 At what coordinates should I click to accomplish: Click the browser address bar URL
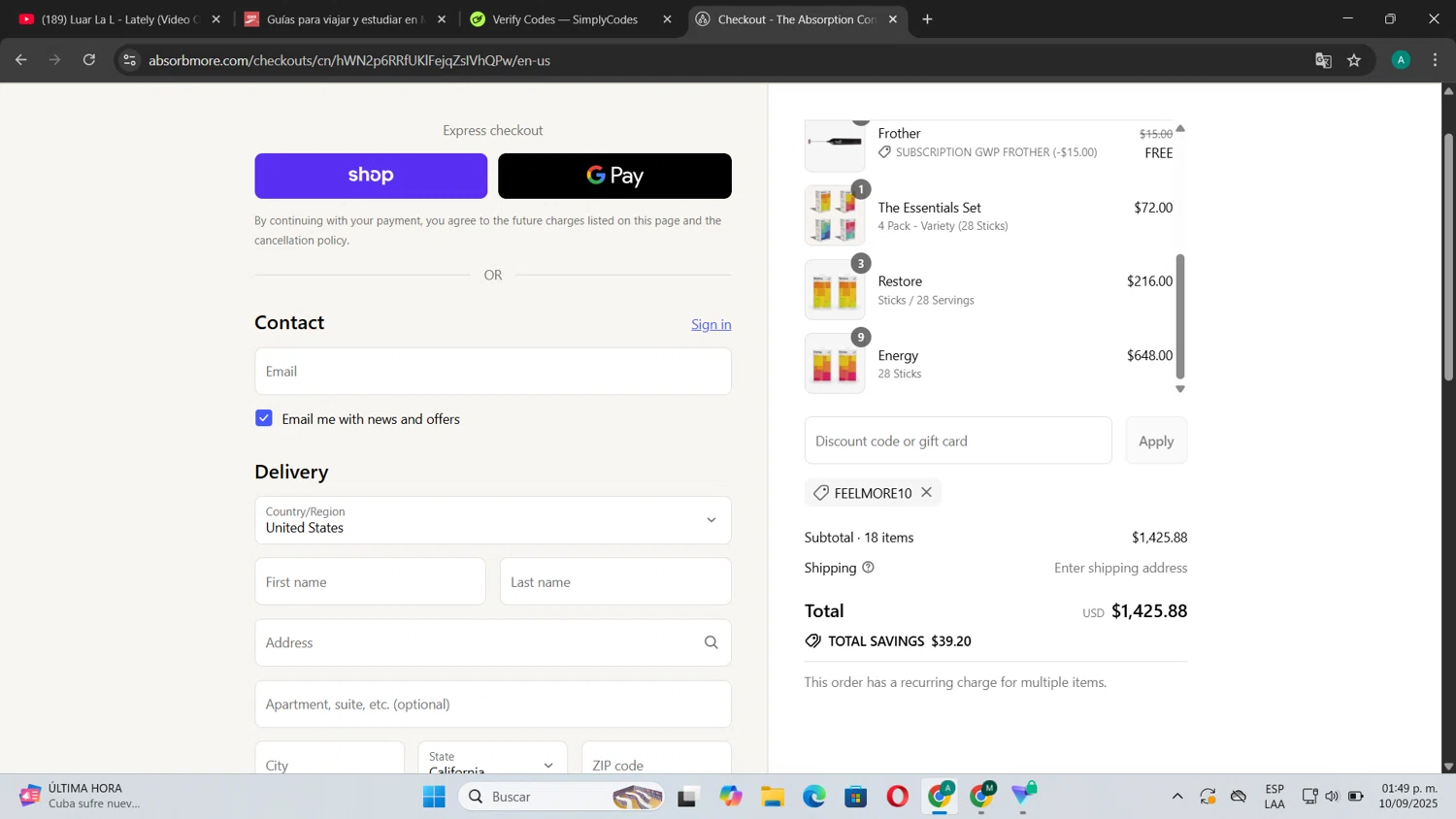tap(349, 60)
